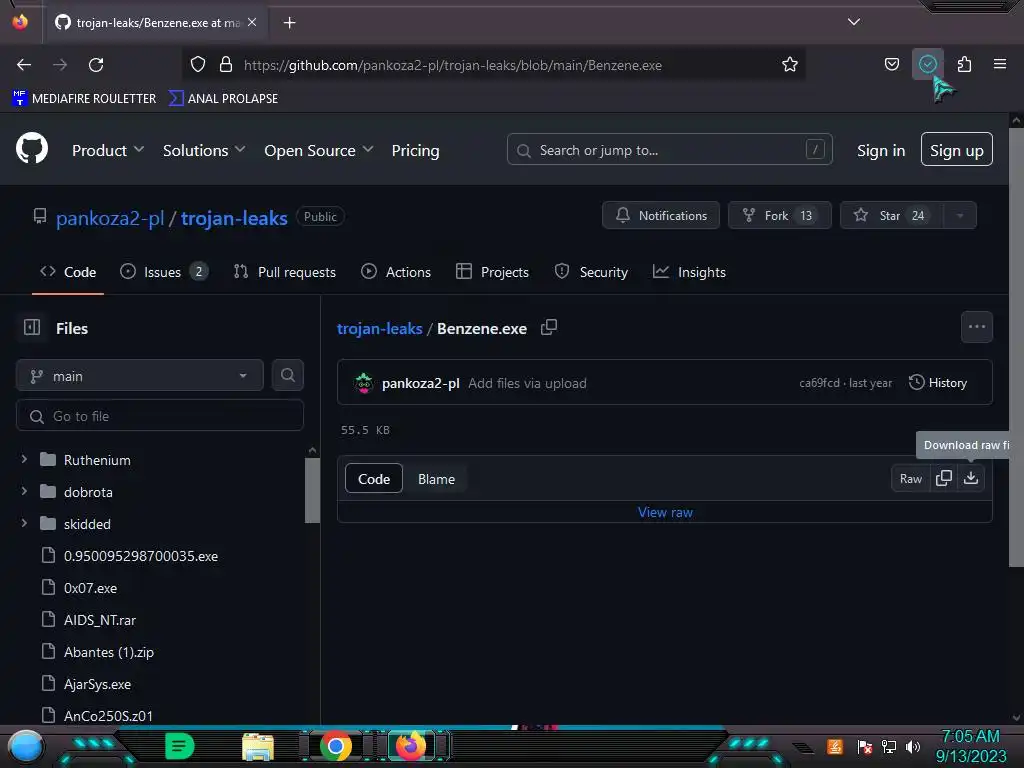Open Abantes (1).zip in file tree
Screen dimensions: 1024x768
[108, 652]
